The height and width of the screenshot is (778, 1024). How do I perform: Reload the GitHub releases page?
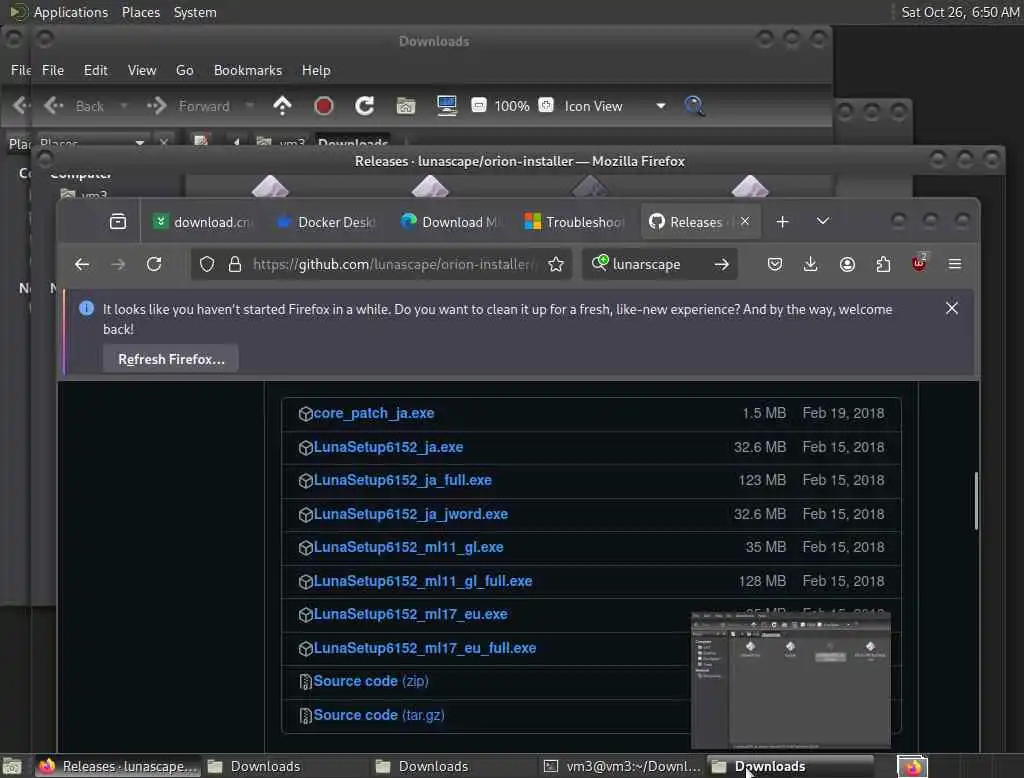click(154, 264)
